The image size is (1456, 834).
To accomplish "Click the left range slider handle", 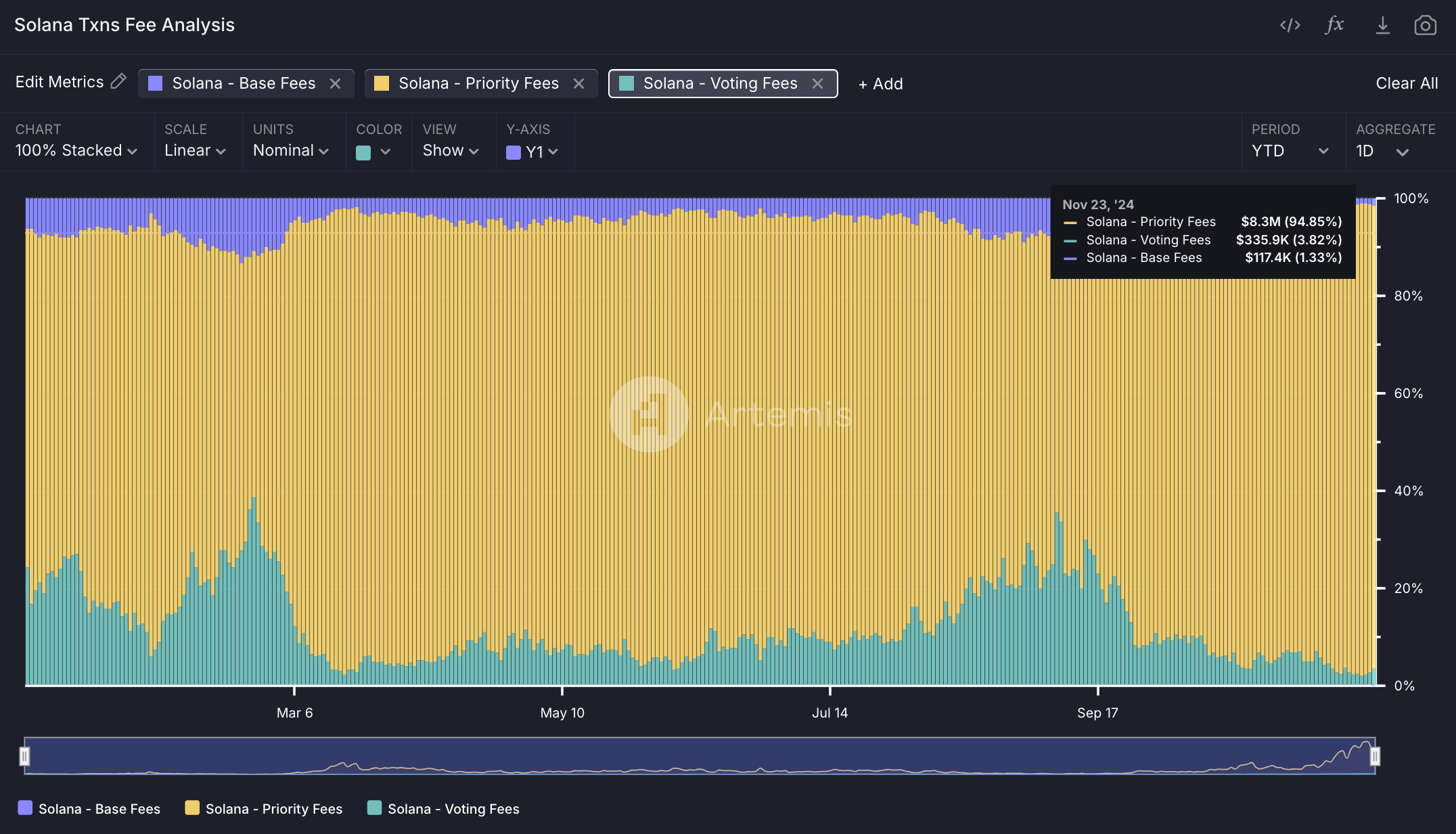I will coord(25,755).
